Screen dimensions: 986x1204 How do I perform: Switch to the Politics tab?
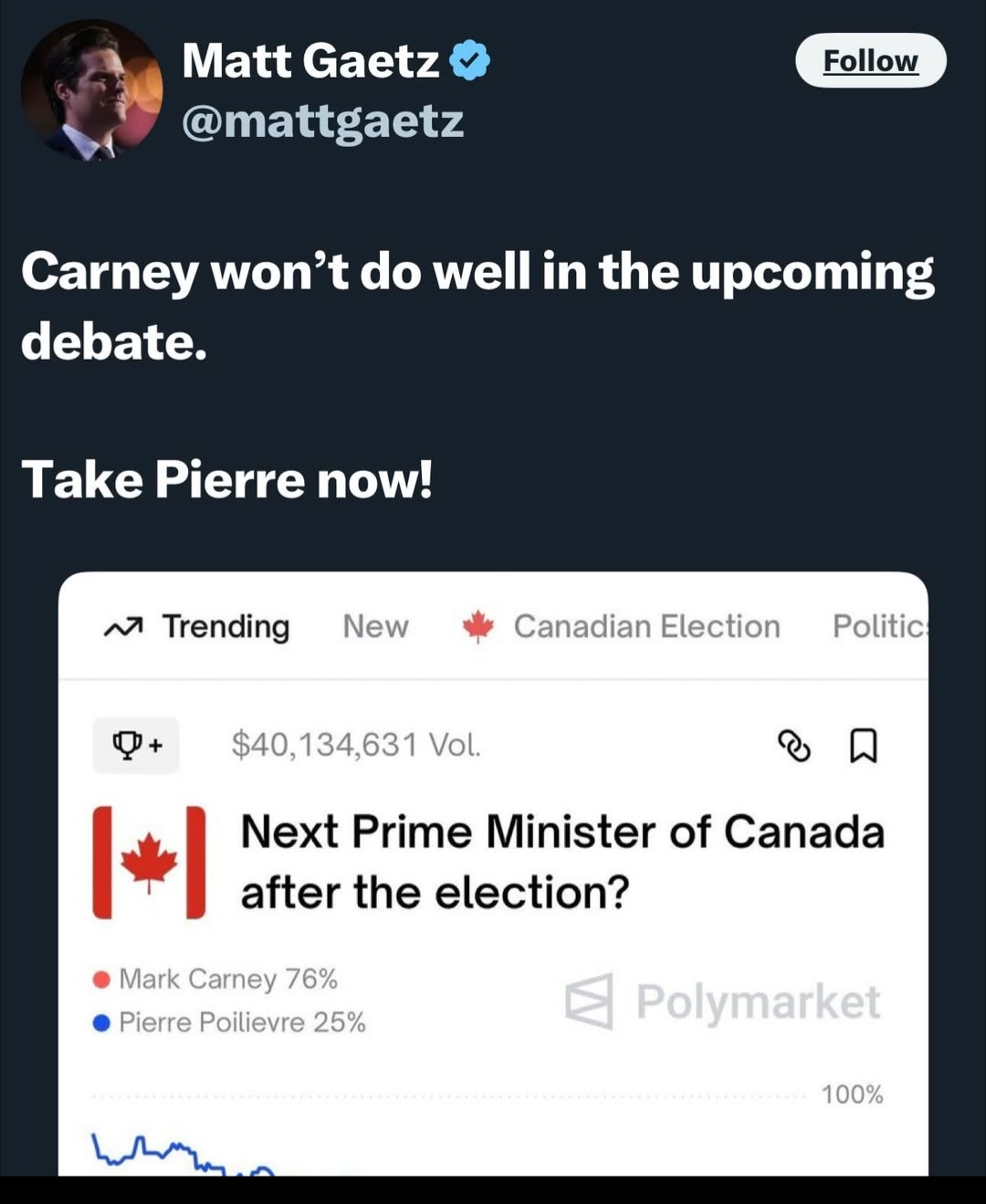tap(878, 626)
